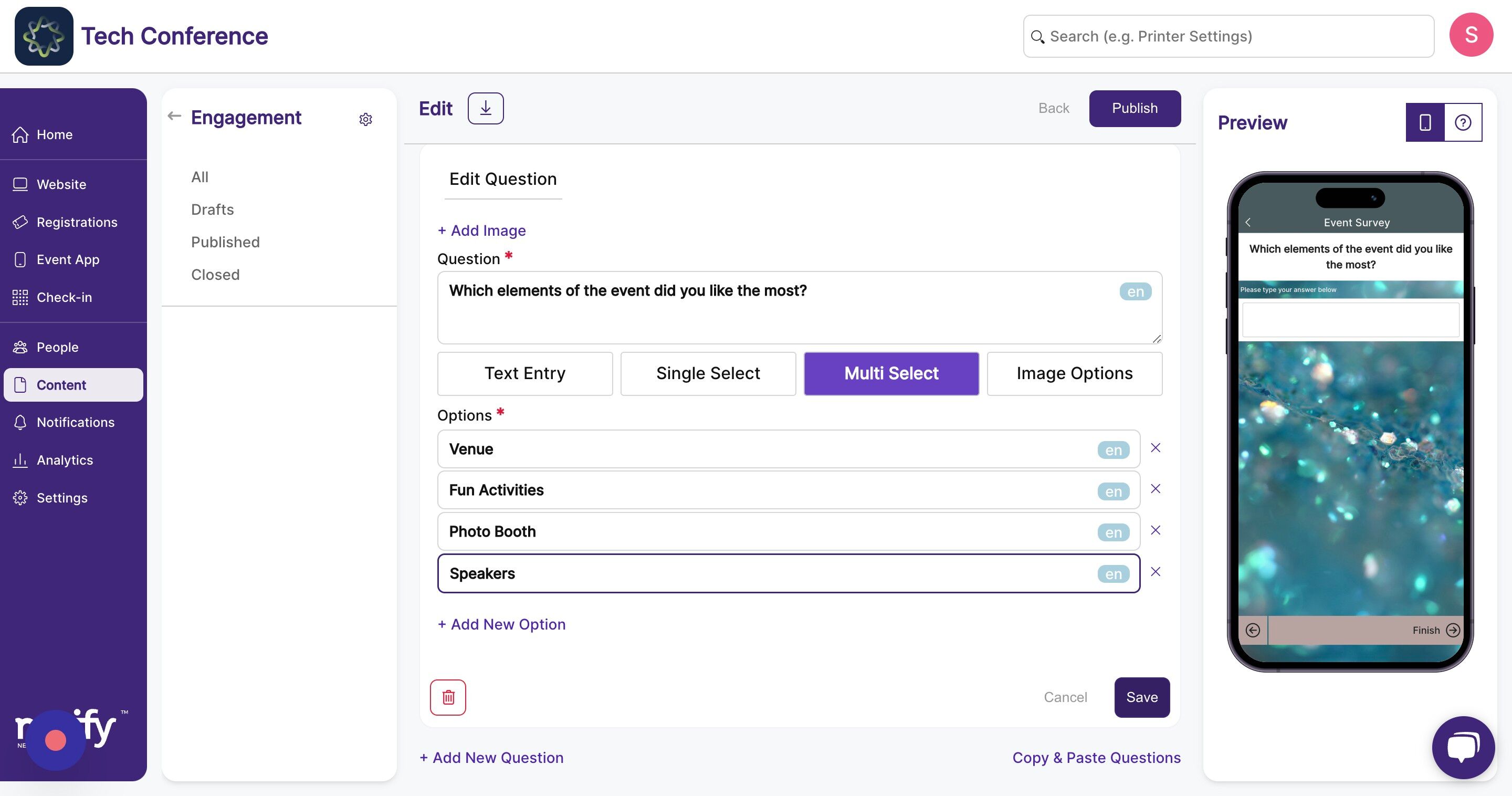Remove the Venue option

1155,448
